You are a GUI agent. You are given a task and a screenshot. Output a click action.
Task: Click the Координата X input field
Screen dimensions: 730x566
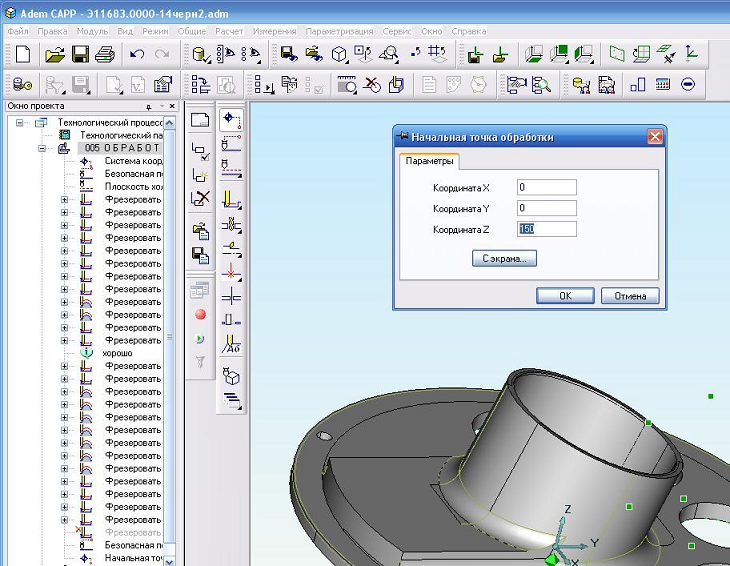pyautogui.click(x=547, y=187)
